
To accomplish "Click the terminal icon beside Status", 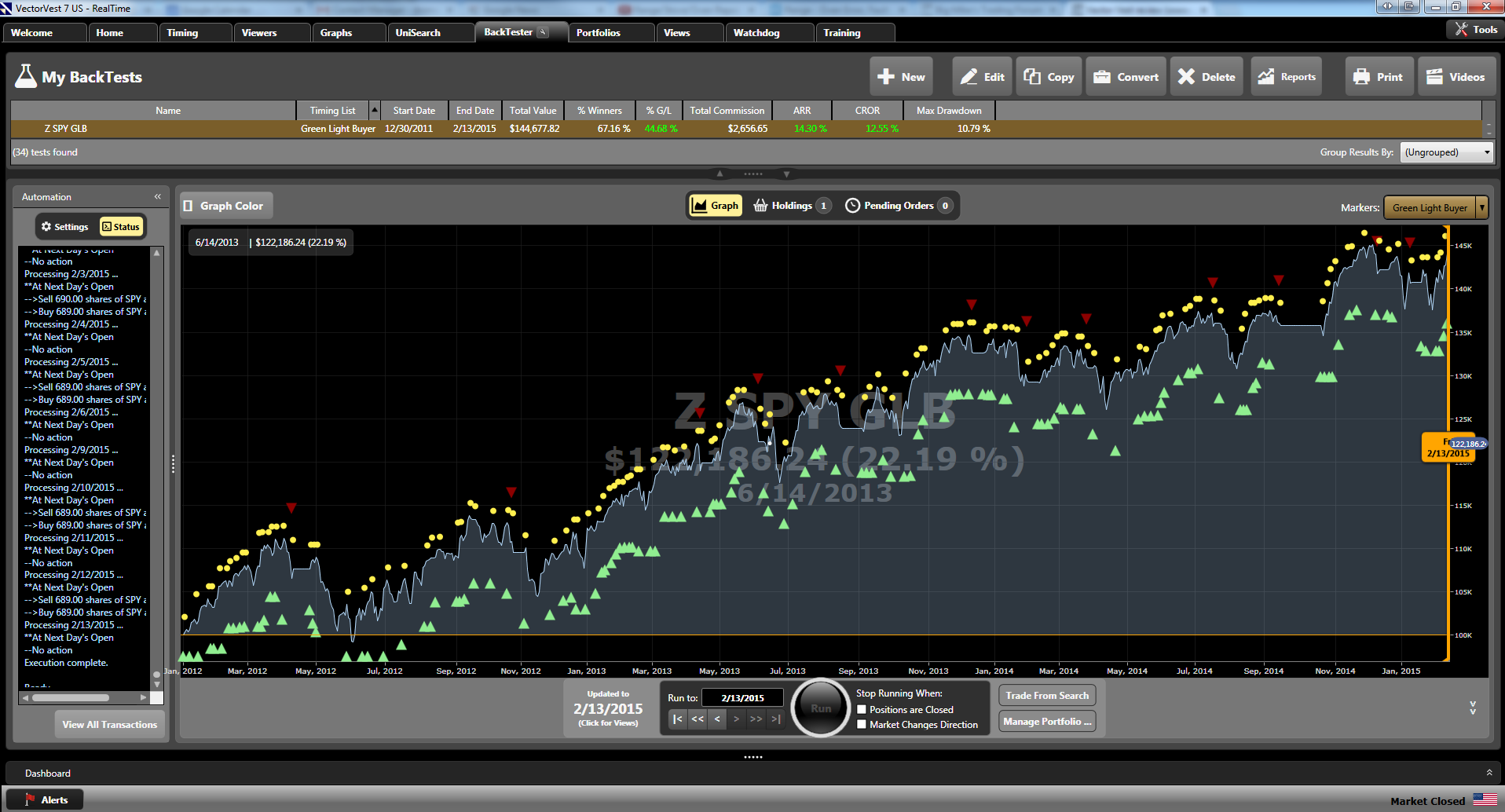I will pos(107,227).
